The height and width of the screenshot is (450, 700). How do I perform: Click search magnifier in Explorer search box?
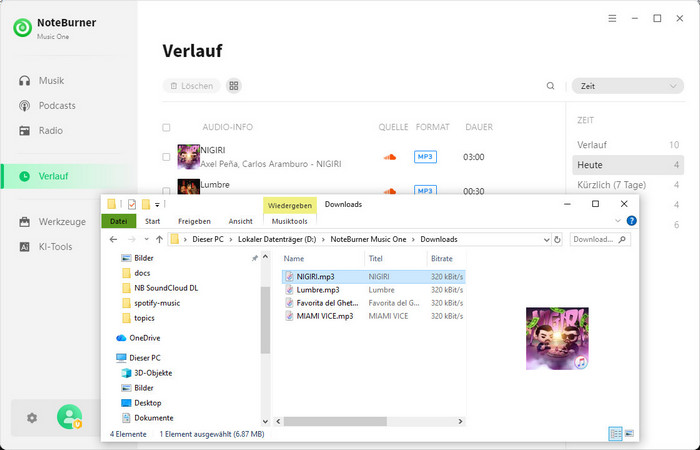tap(622, 239)
